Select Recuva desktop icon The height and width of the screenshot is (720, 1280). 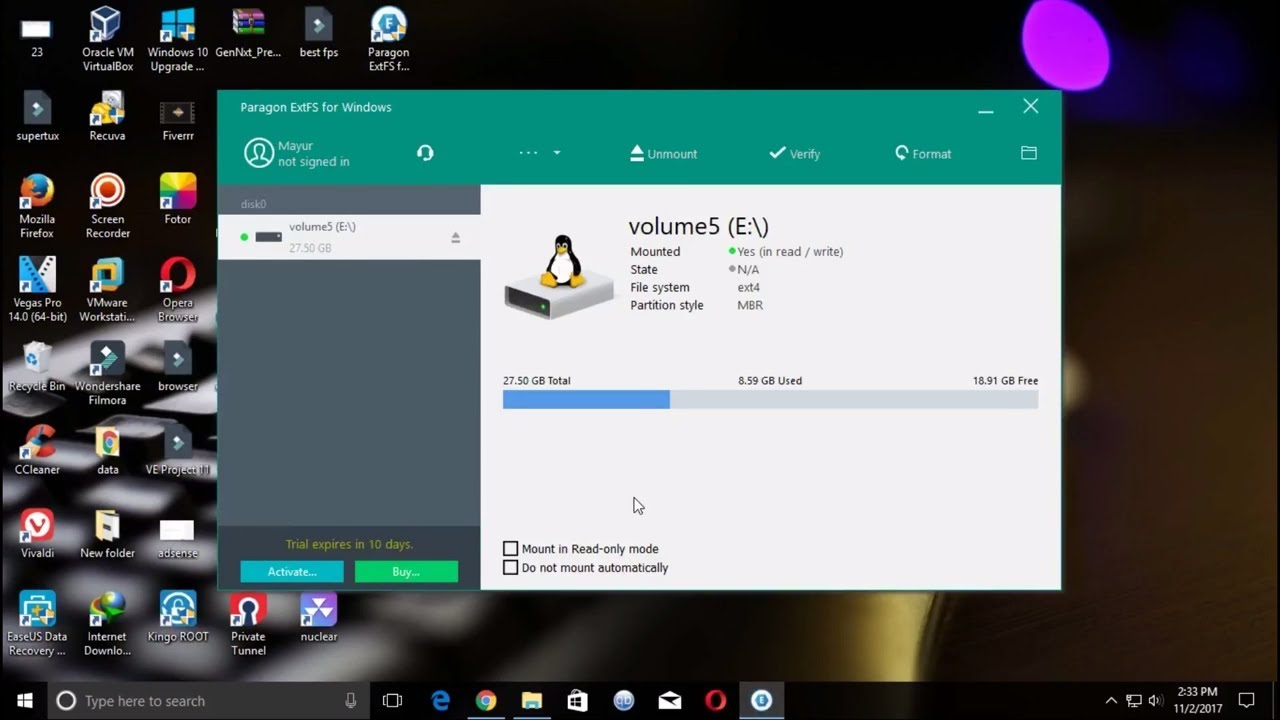coord(107,116)
